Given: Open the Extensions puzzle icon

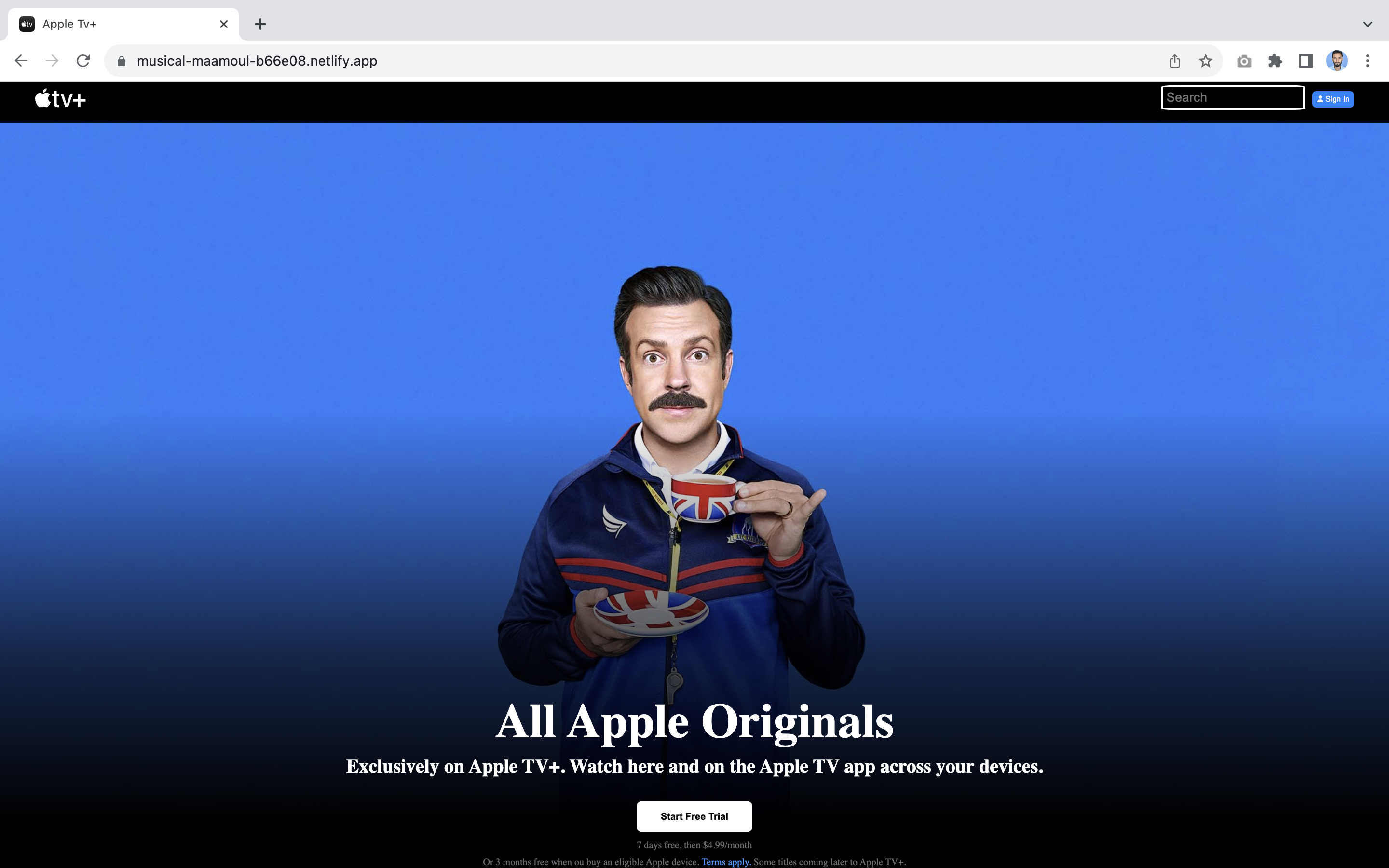Looking at the screenshot, I should pyautogui.click(x=1275, y=61).
